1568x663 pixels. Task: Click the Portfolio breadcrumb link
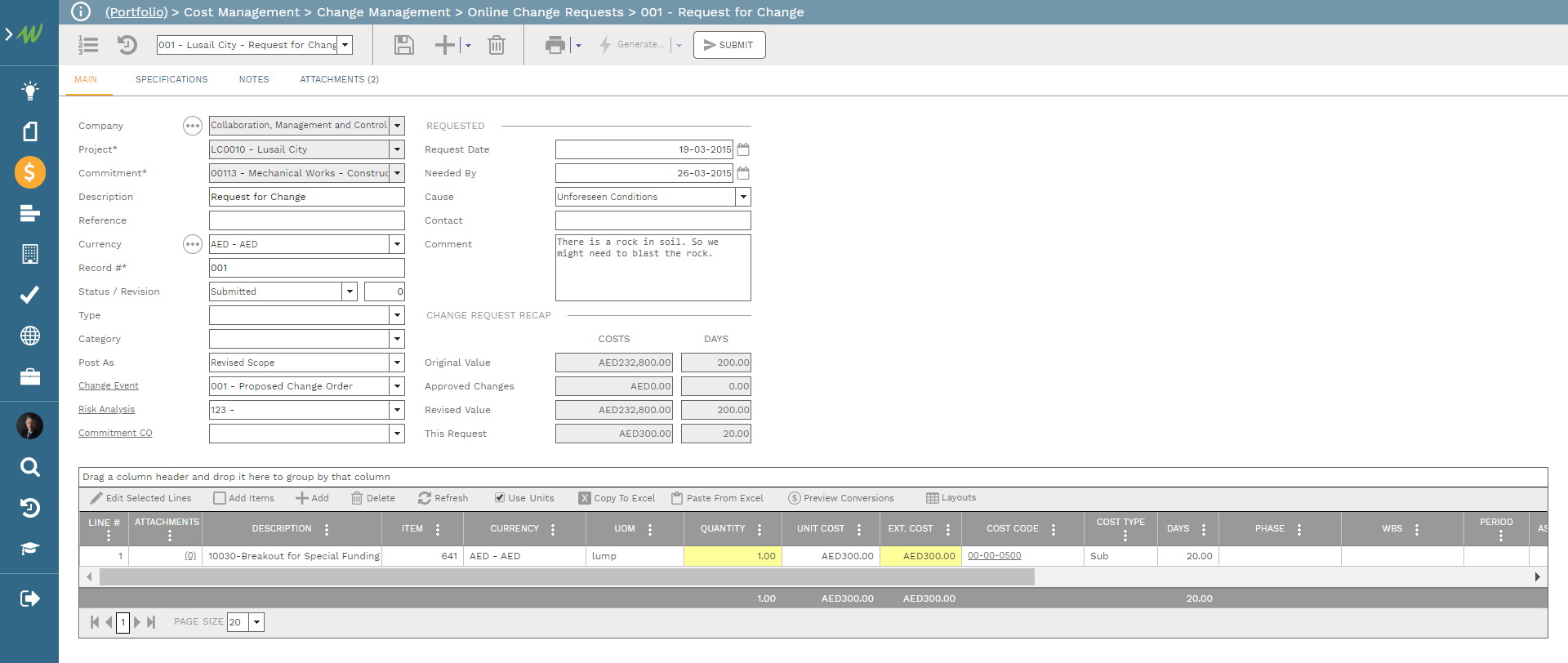[x=136, y=11]
